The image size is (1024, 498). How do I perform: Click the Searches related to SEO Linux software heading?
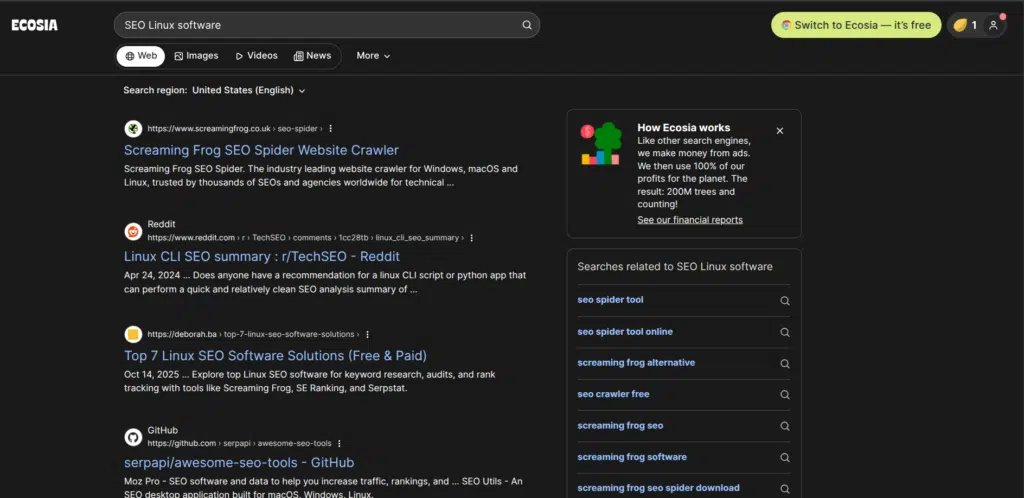(x=675, y=267)
